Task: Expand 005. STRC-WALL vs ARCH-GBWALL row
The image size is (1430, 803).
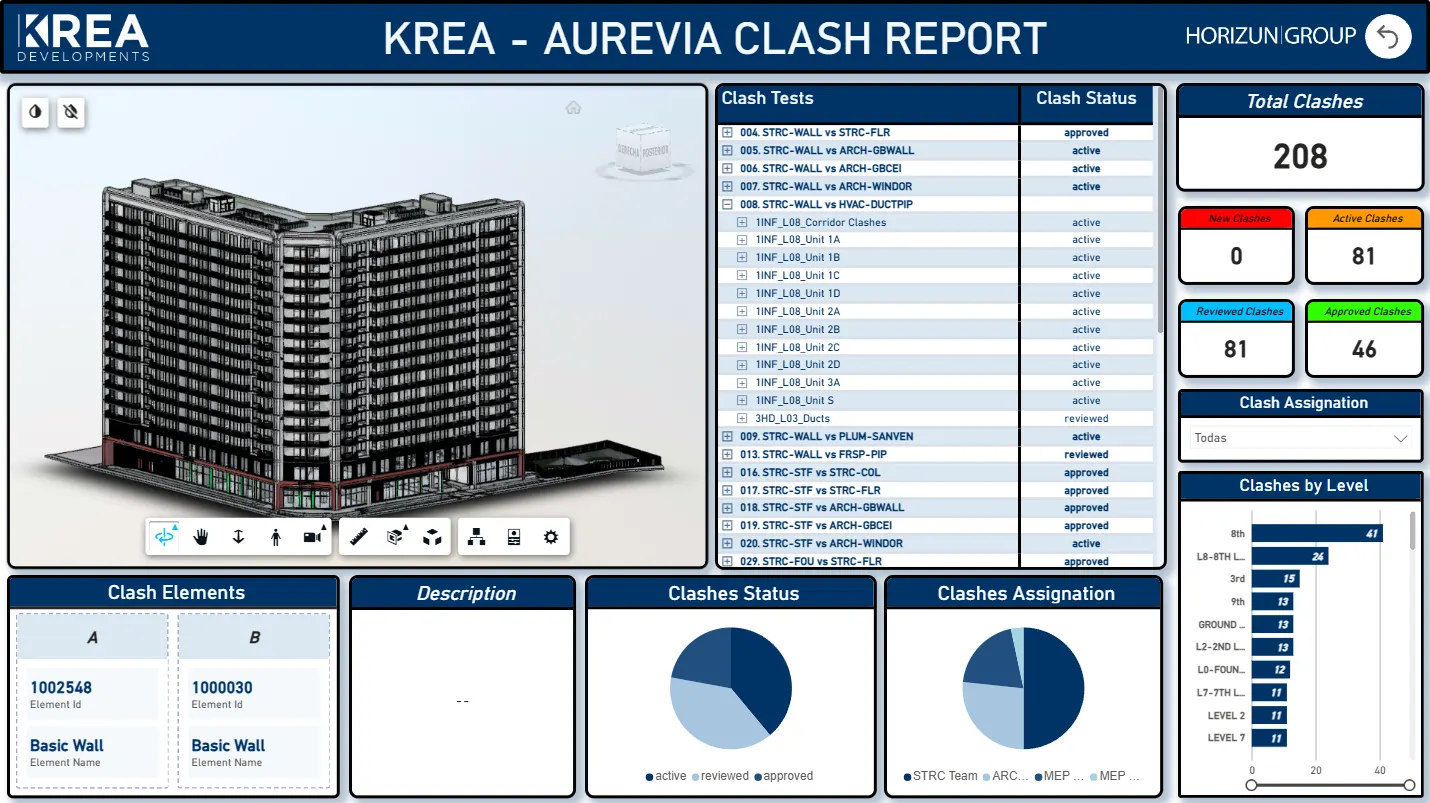Action: click(728, 150)
